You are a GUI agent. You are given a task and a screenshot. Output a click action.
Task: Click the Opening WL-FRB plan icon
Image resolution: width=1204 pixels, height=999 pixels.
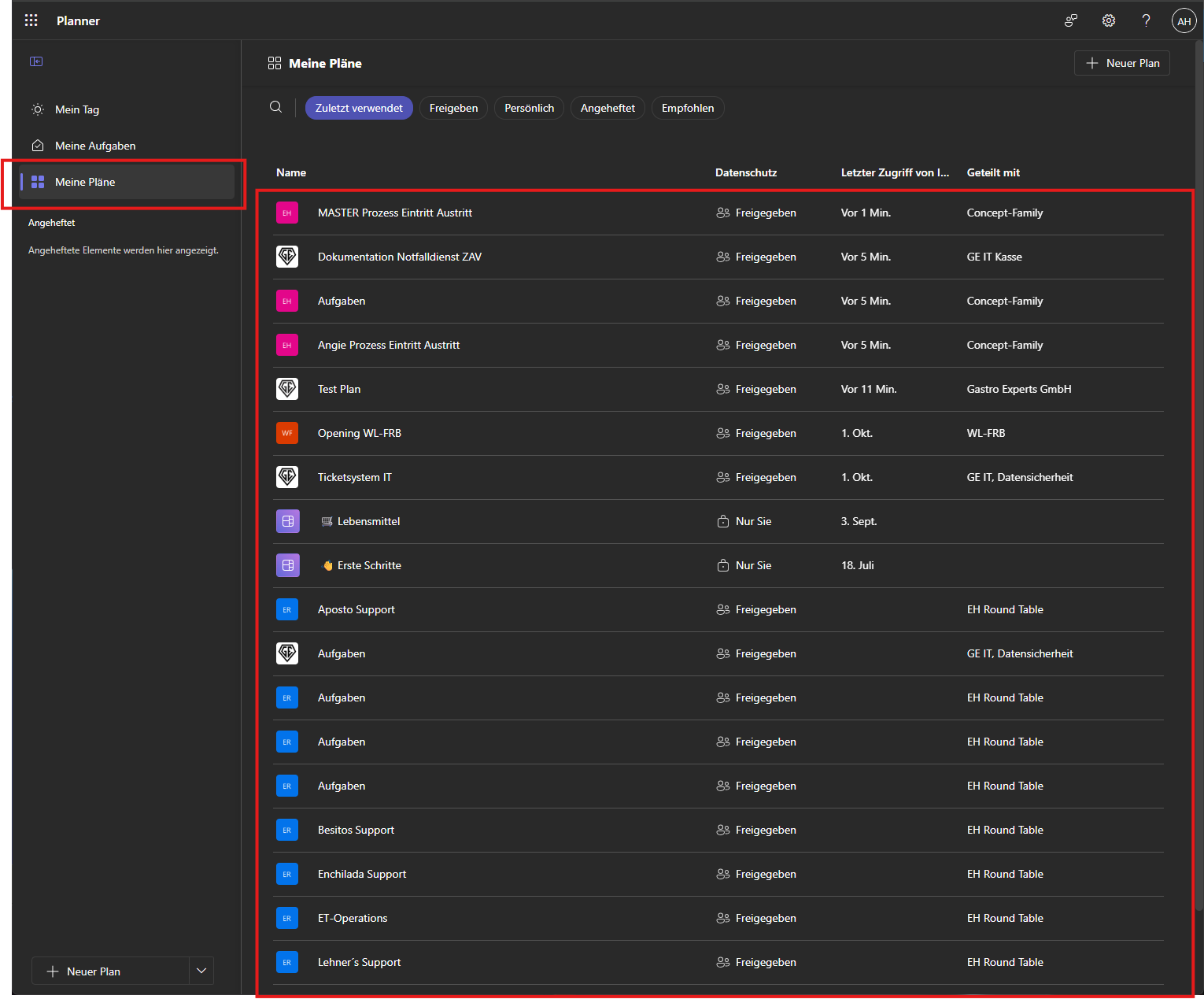[x=287, y=433]
